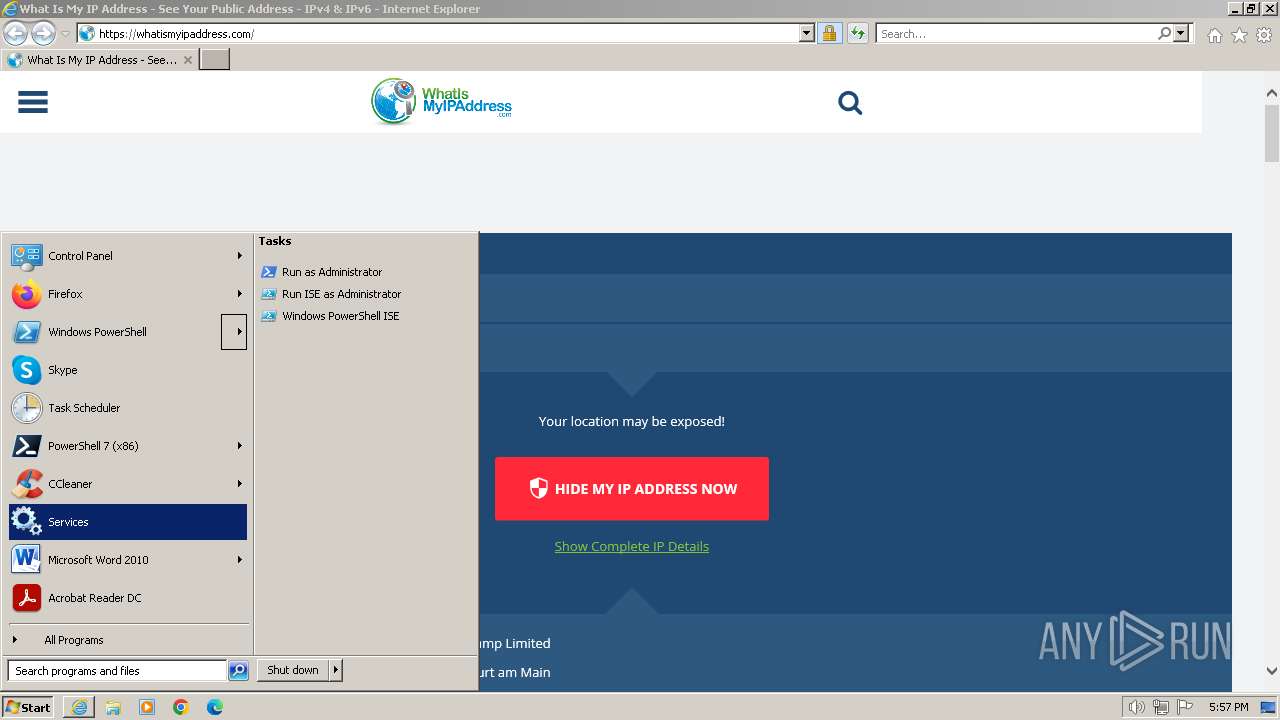Expand Windows PowerShell submenu arrow
1280x720 pixels.
[234, 332]
